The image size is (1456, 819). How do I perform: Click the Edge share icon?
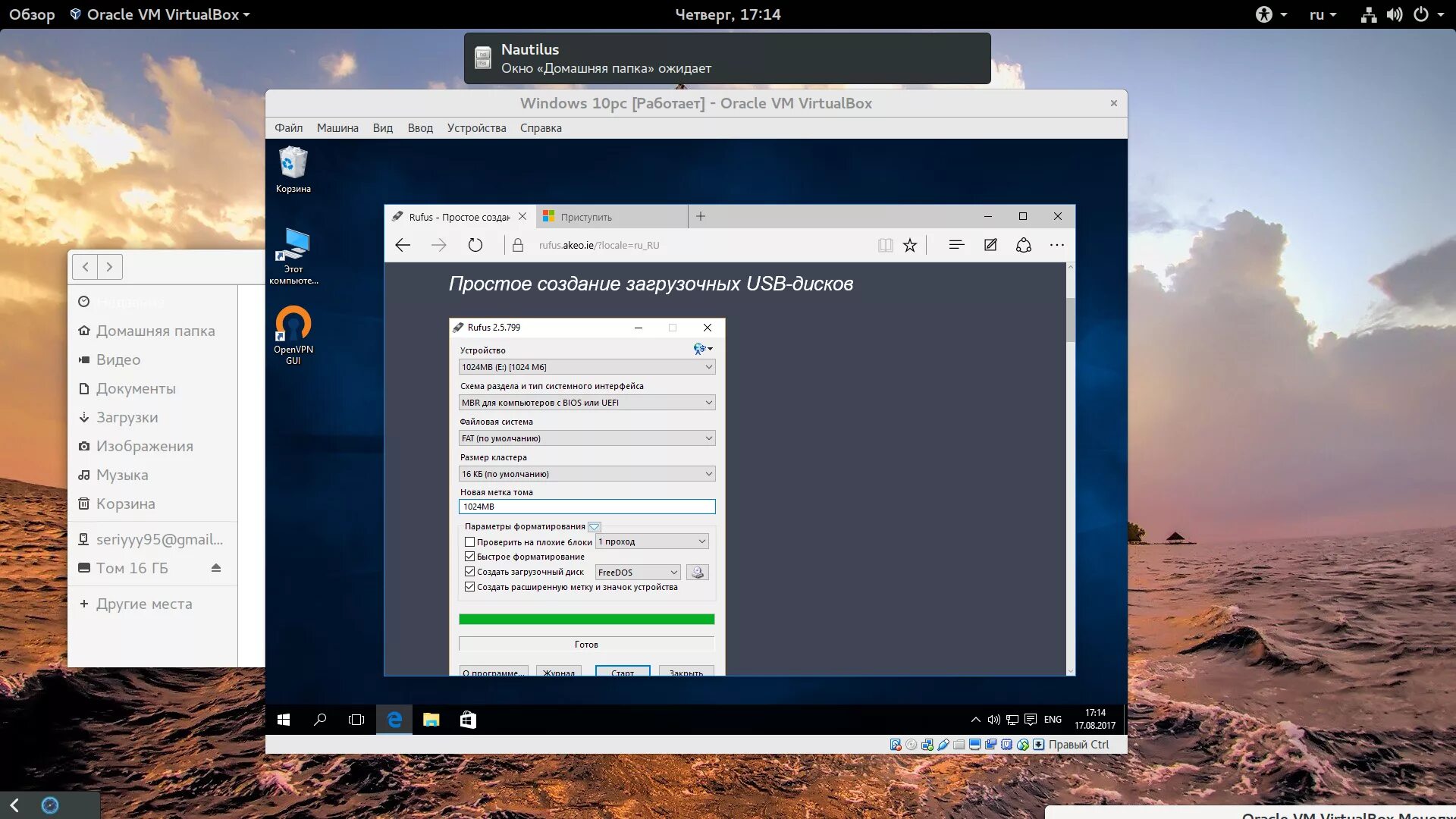click(x=1024, y=245)
